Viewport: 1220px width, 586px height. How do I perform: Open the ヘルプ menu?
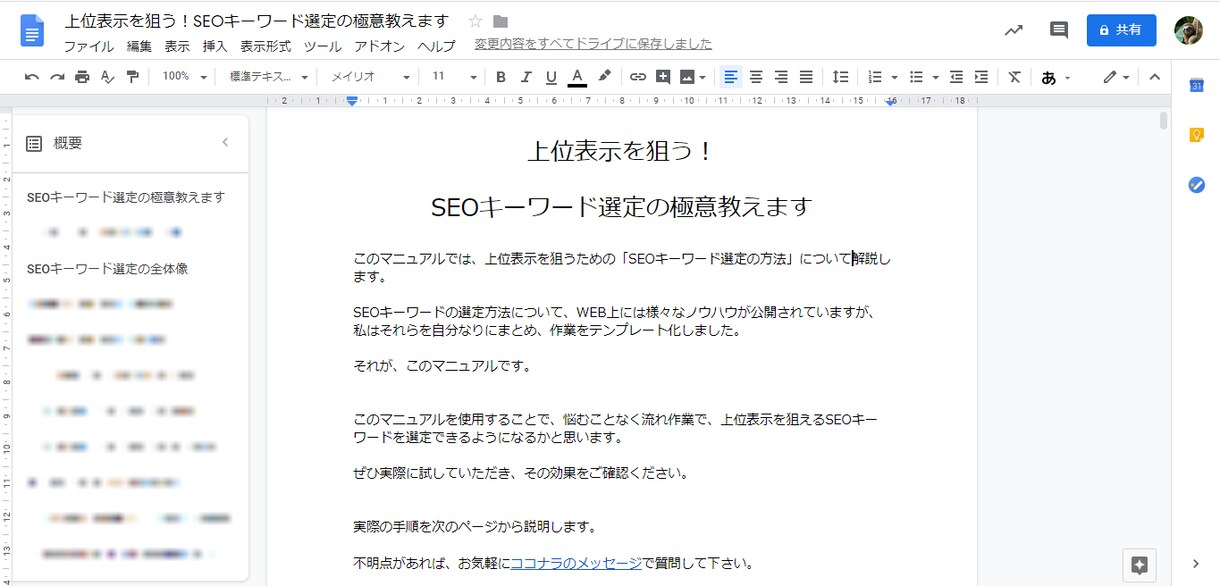tap(436, 46)
